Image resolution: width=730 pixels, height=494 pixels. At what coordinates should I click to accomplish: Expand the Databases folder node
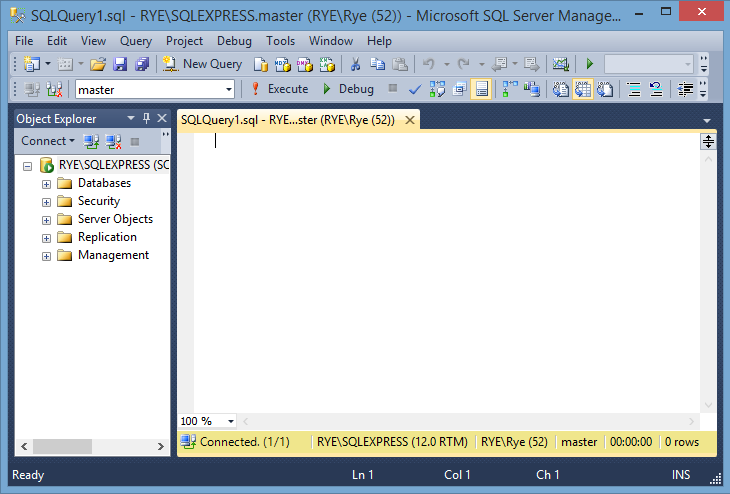point(46,184)
